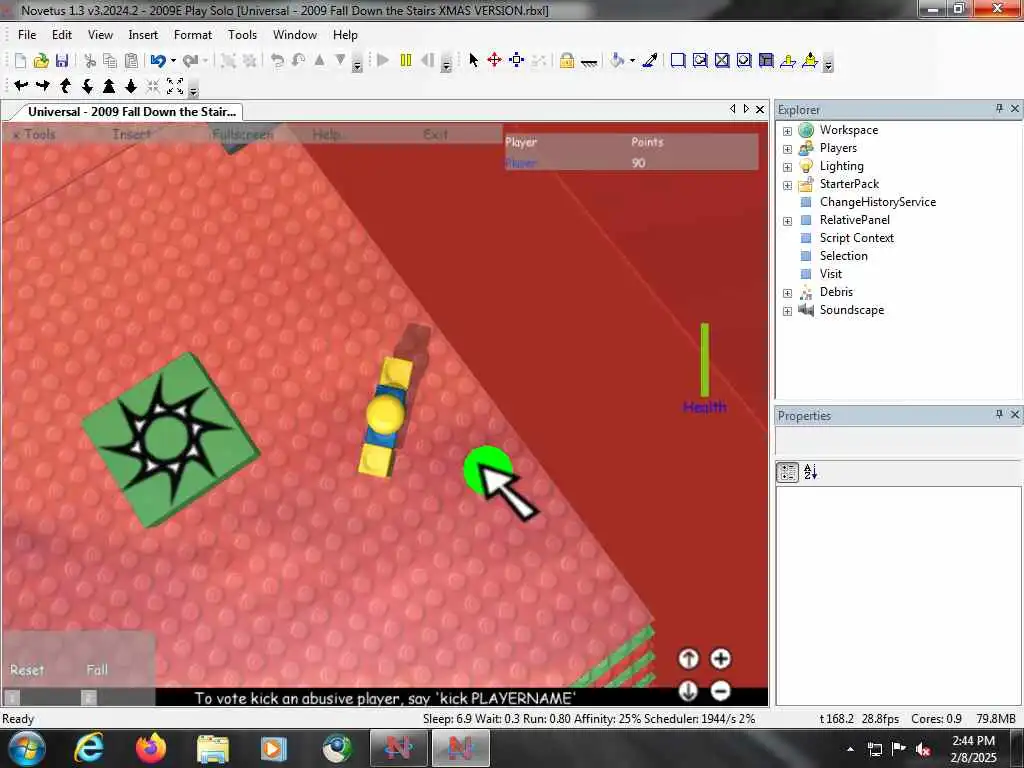1024x768 pixels.
Task: Create a new place with New icon
Action: (20, 61)
